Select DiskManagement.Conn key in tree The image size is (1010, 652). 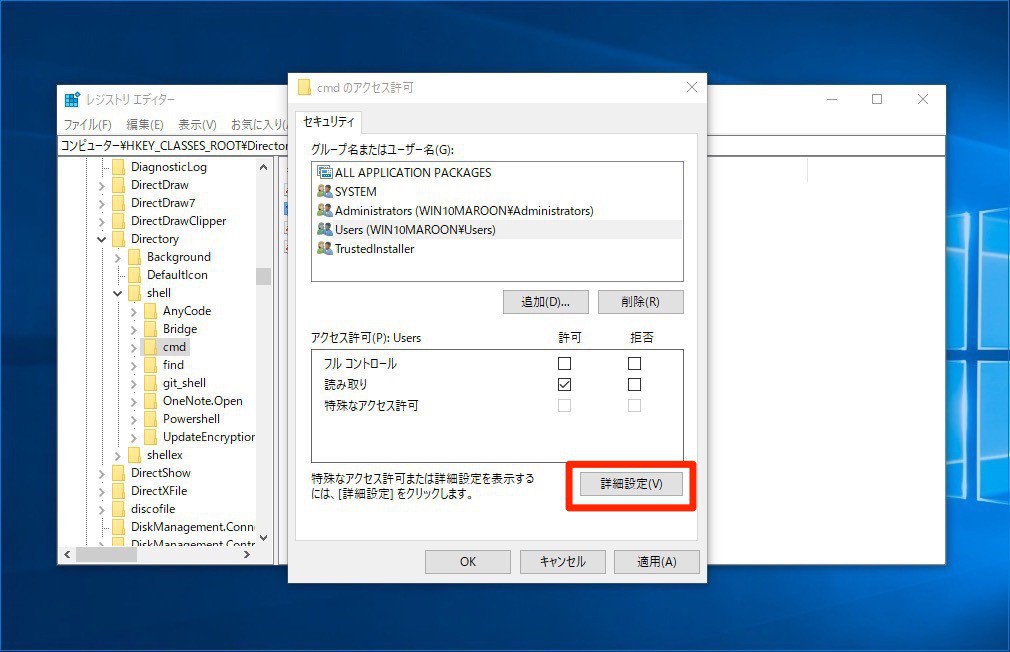193,527
